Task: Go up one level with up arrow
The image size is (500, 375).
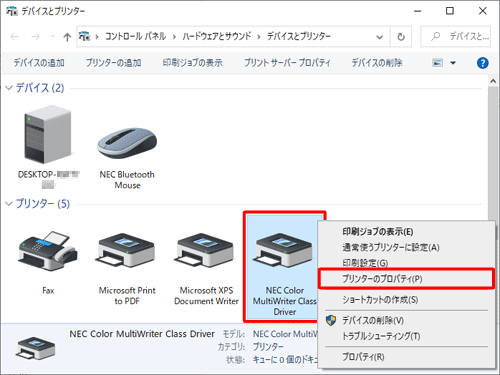Action: click(67, 37)
